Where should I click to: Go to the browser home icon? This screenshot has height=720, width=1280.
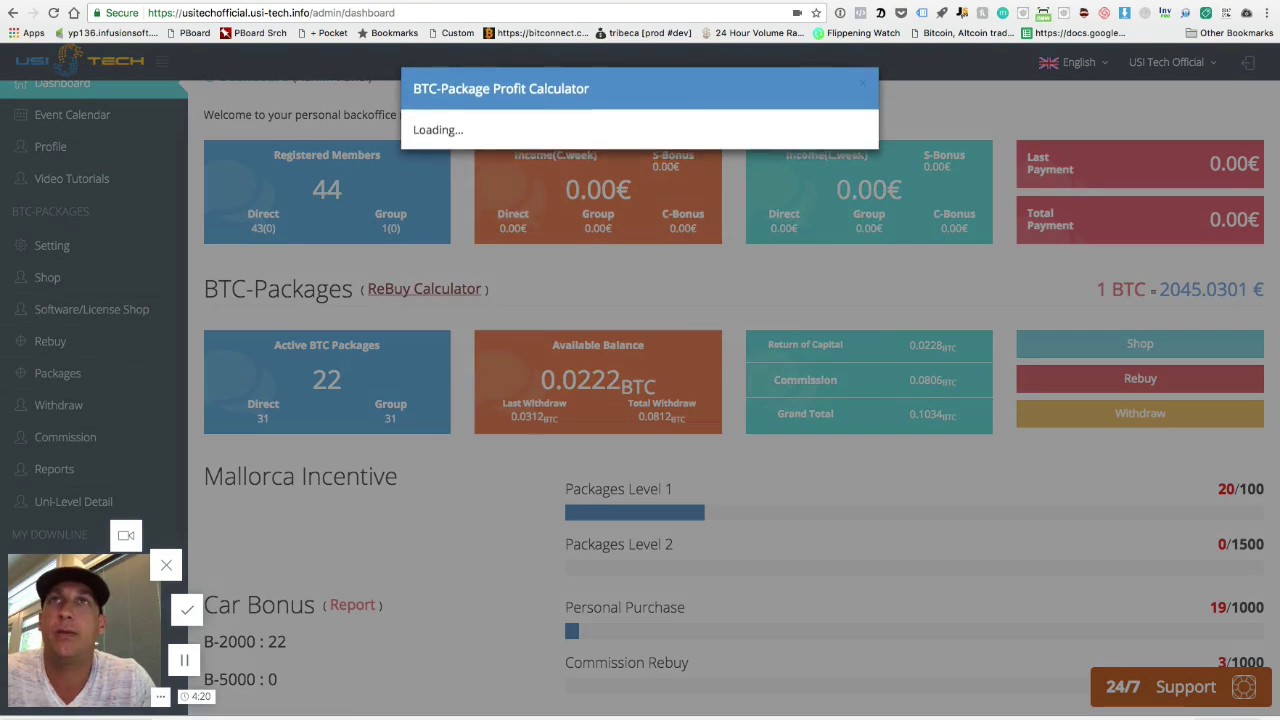click(75, 13)
